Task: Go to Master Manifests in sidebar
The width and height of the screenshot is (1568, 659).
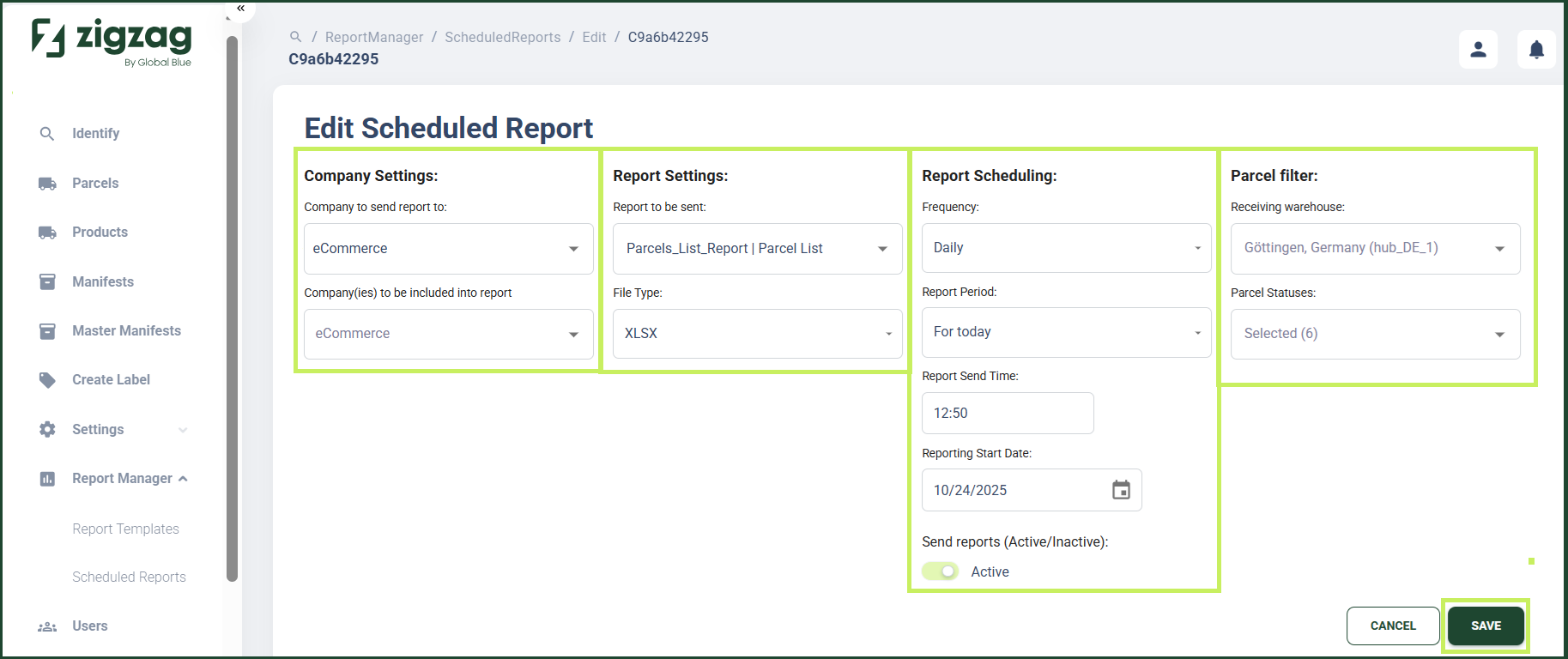Action: tap(126, 331)
